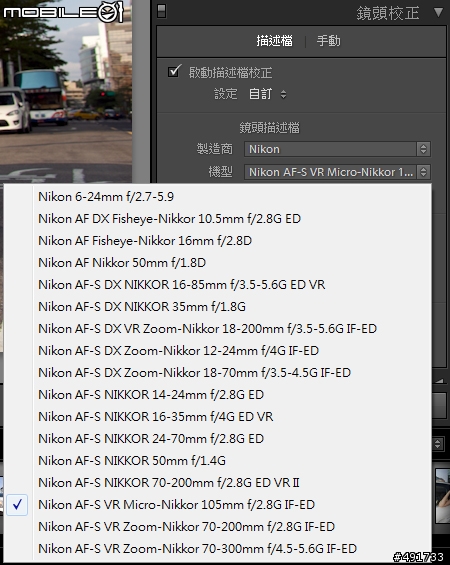Choose Nikon AF-S DX NIKKOR 35mm f/1.8G
Screen dimensions: 450x565
click(218, 307)
